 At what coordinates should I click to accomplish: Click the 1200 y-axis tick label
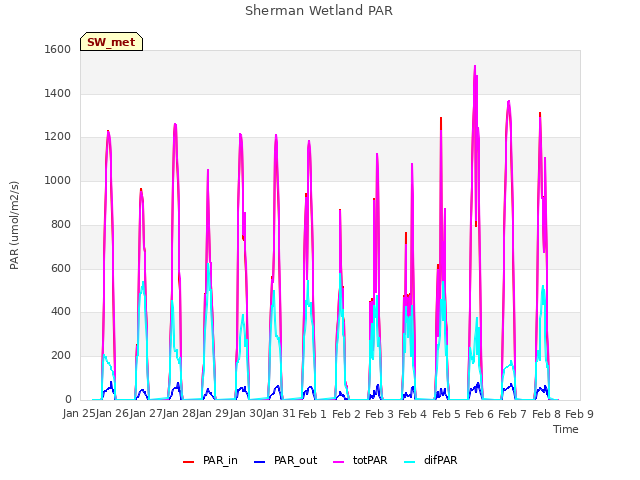58,137
